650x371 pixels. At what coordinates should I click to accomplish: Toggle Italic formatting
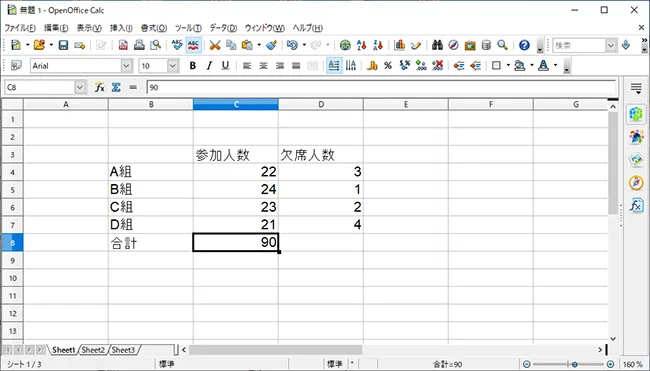click(x=209, y=65)
